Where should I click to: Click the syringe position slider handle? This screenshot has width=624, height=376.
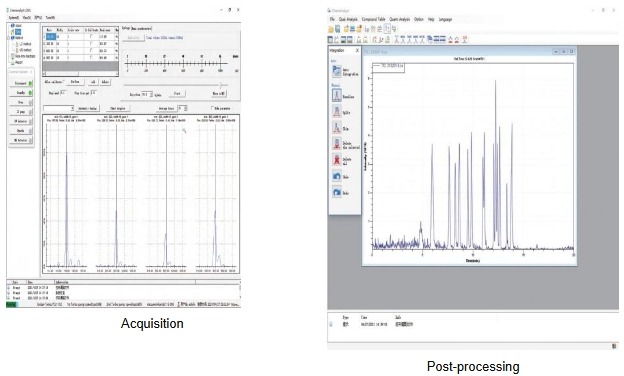221,85
